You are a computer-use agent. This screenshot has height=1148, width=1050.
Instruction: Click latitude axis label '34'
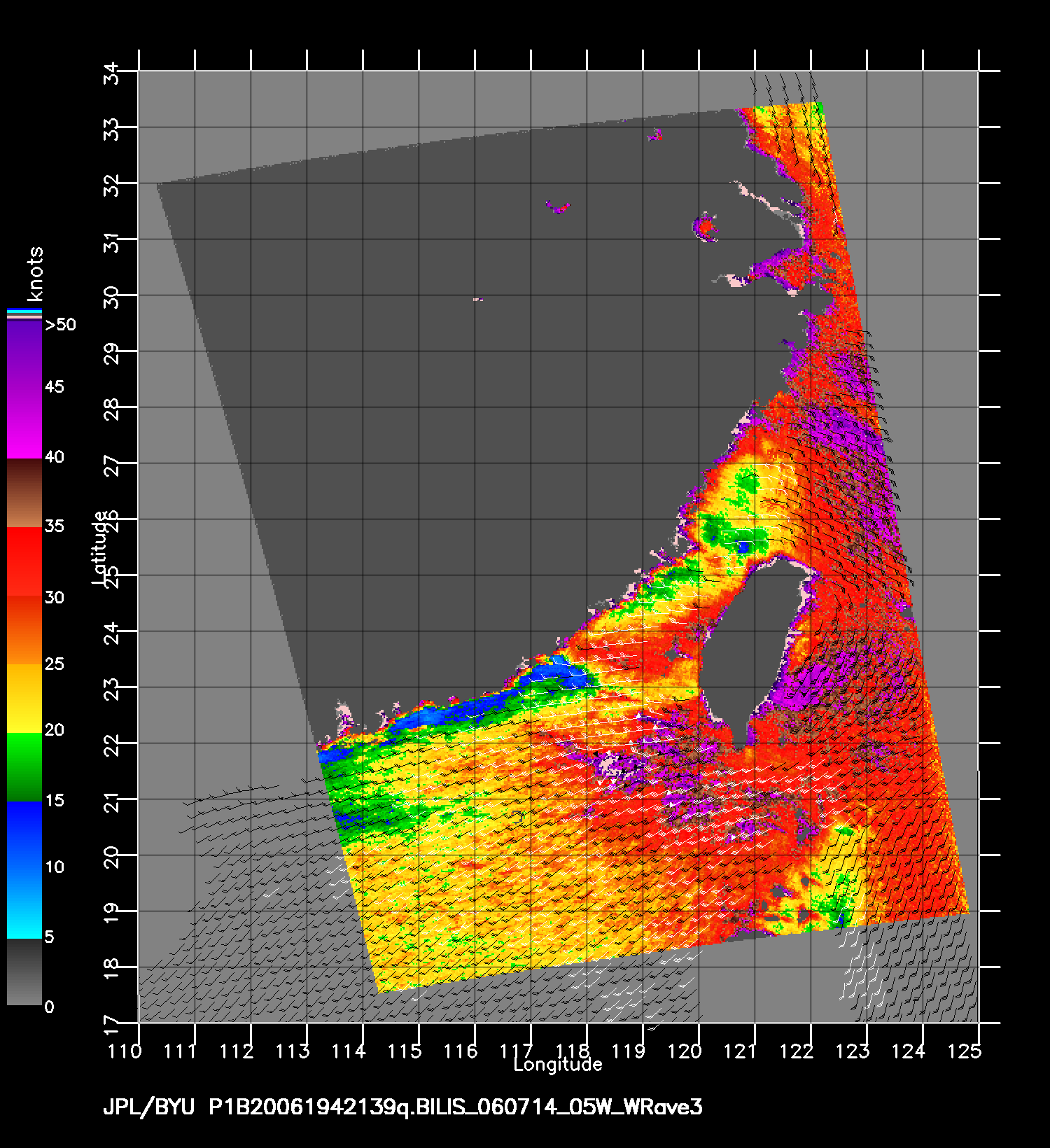(x=111, y=73)
